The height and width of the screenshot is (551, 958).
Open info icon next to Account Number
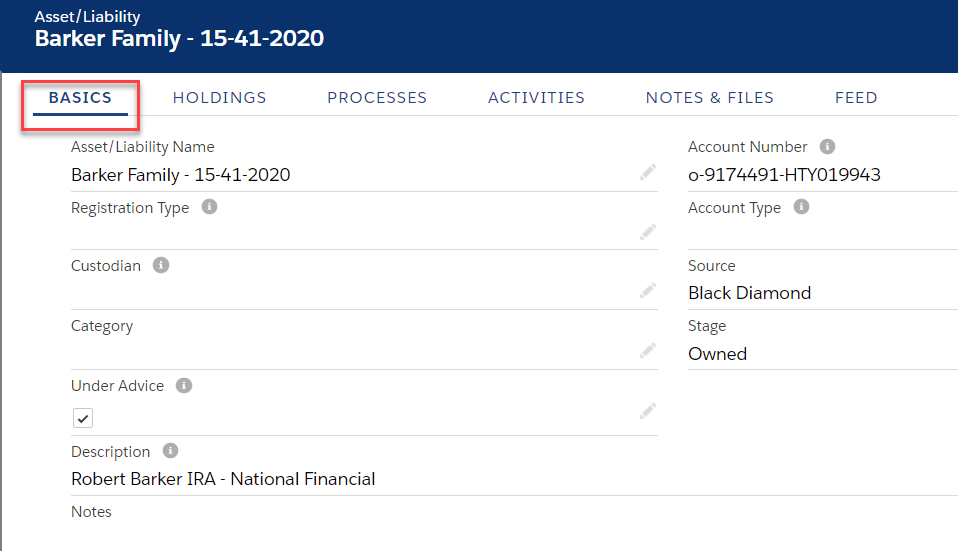[828, 147]
